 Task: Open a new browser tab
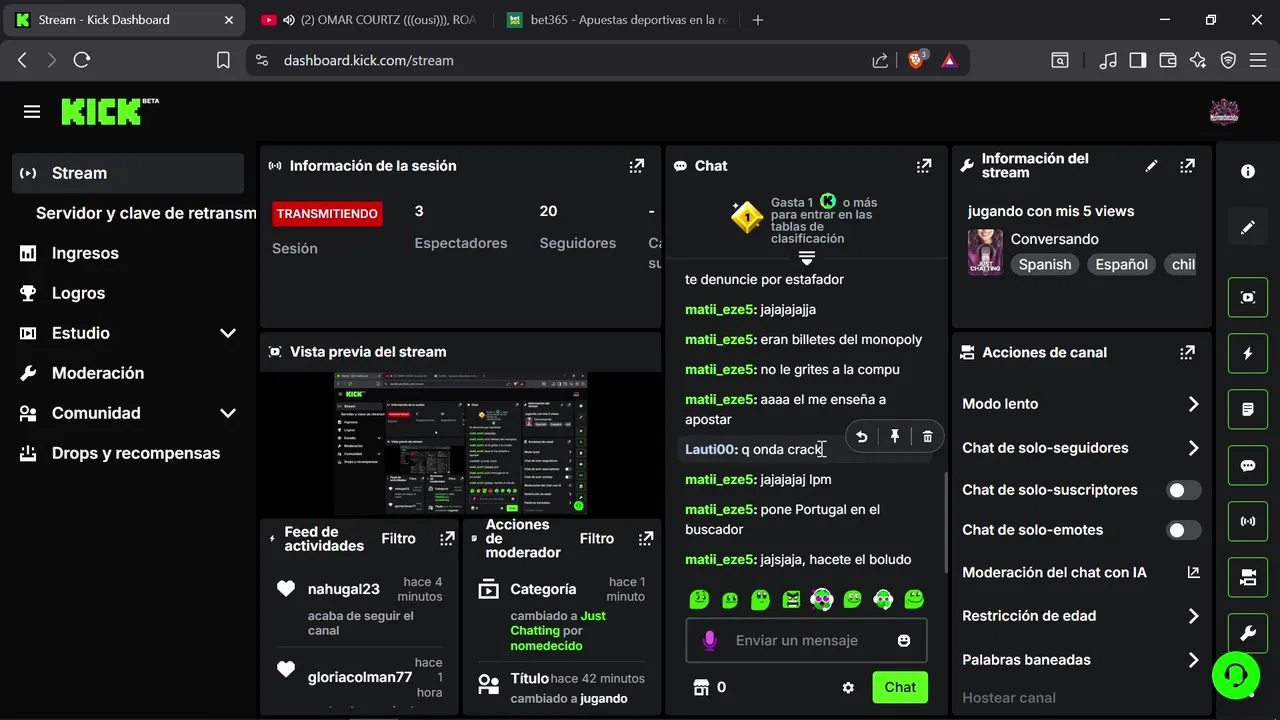758,20
